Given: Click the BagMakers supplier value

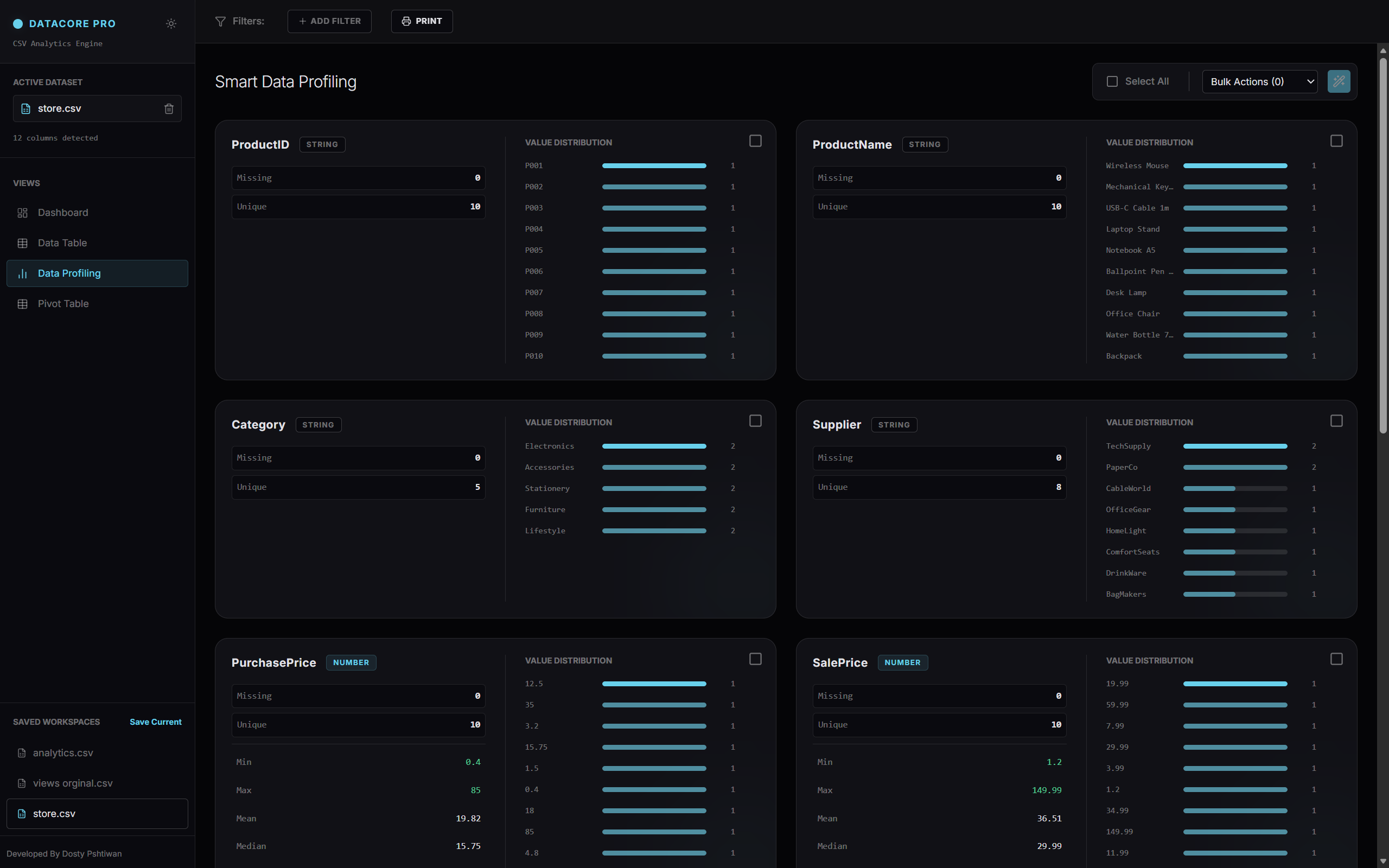Looking at the screenshot, I should [1125, 595].
